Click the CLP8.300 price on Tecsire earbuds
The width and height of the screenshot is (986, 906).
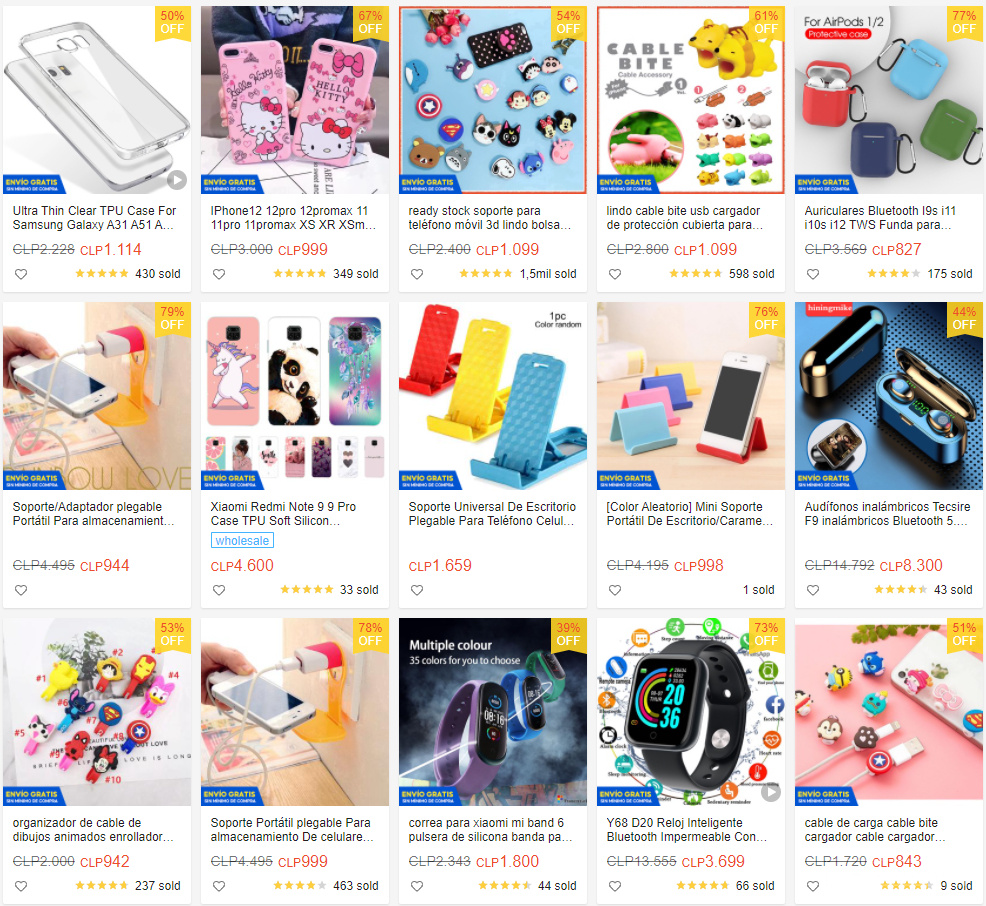[911, 565]
